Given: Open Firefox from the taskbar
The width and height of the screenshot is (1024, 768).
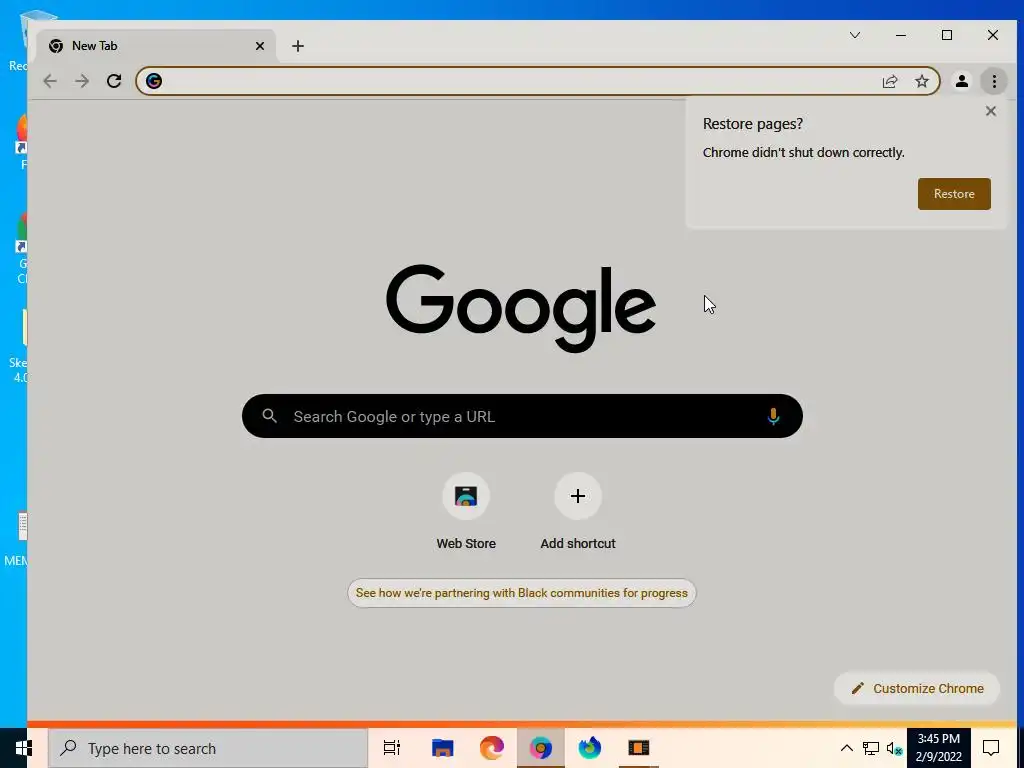Looking at the screenshot, I should click(590, 748).
